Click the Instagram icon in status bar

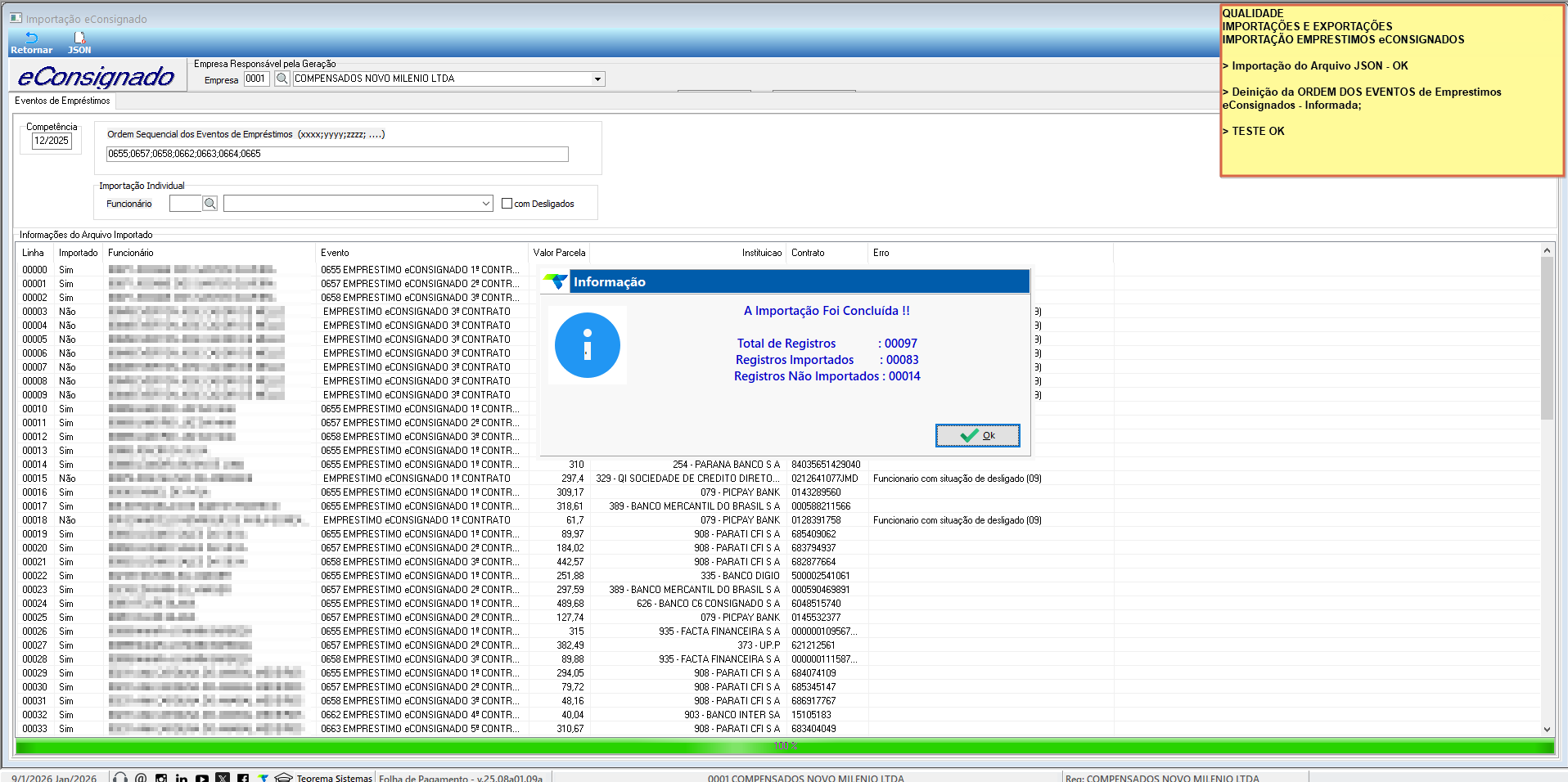pyautogui.click(x=161, y=777)
